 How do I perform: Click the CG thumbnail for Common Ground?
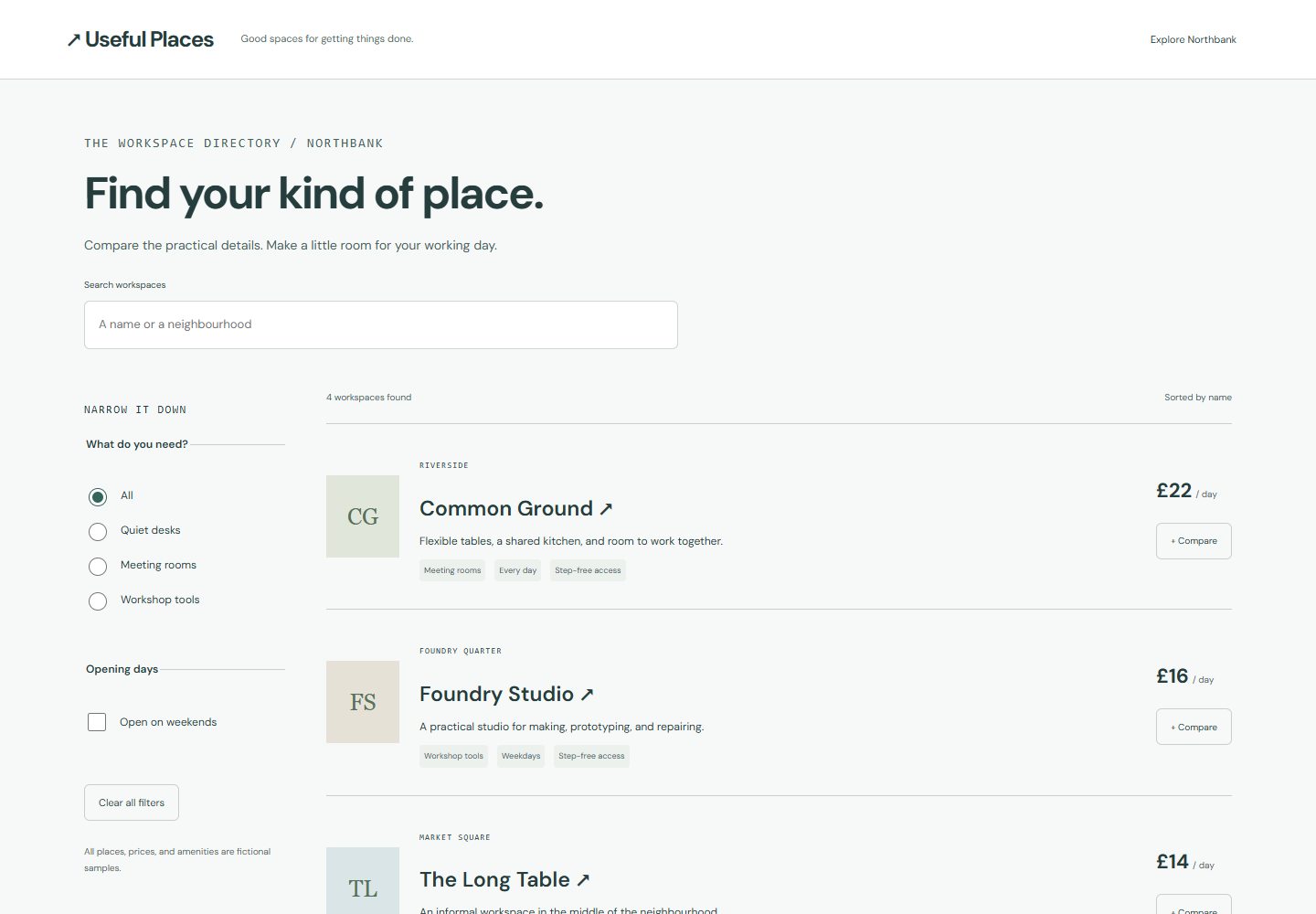pos(363,516)
